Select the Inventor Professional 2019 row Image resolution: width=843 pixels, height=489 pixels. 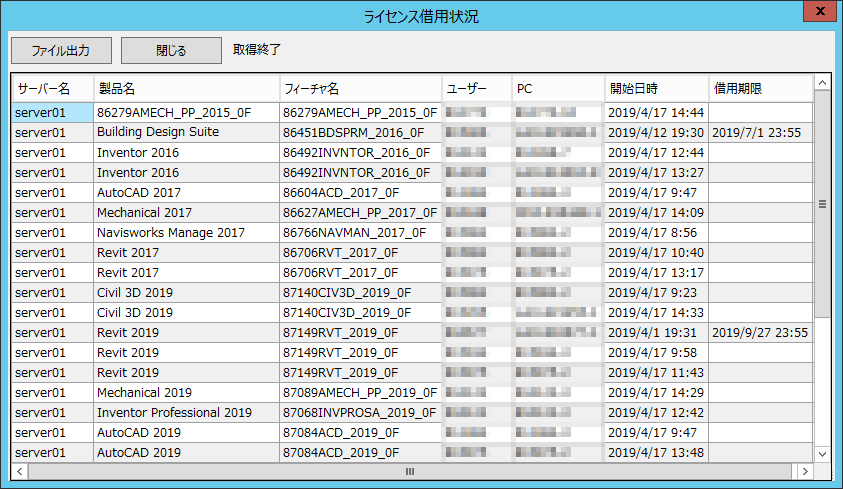click(x=174, y=412)
